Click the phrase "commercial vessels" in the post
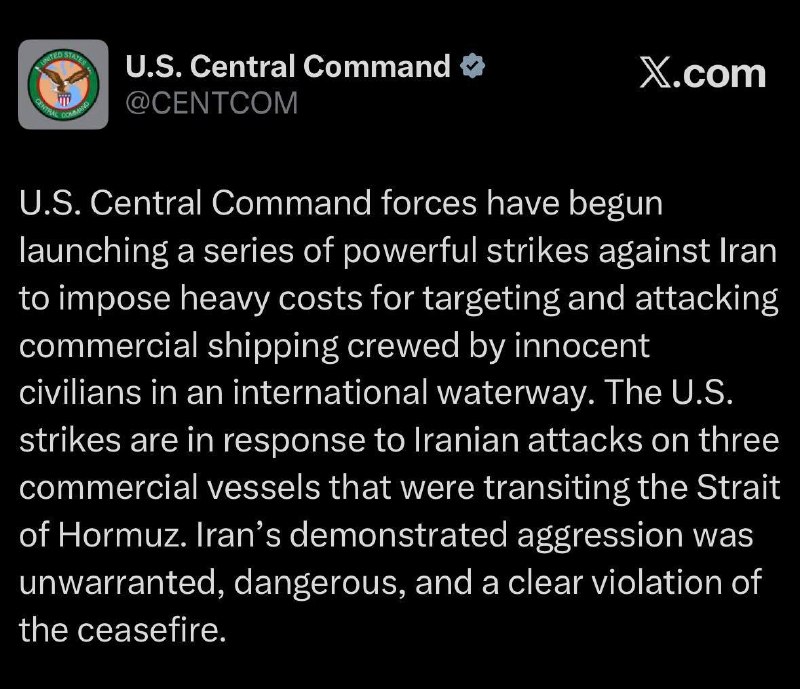800x689 pixels. tap(170, 487)
